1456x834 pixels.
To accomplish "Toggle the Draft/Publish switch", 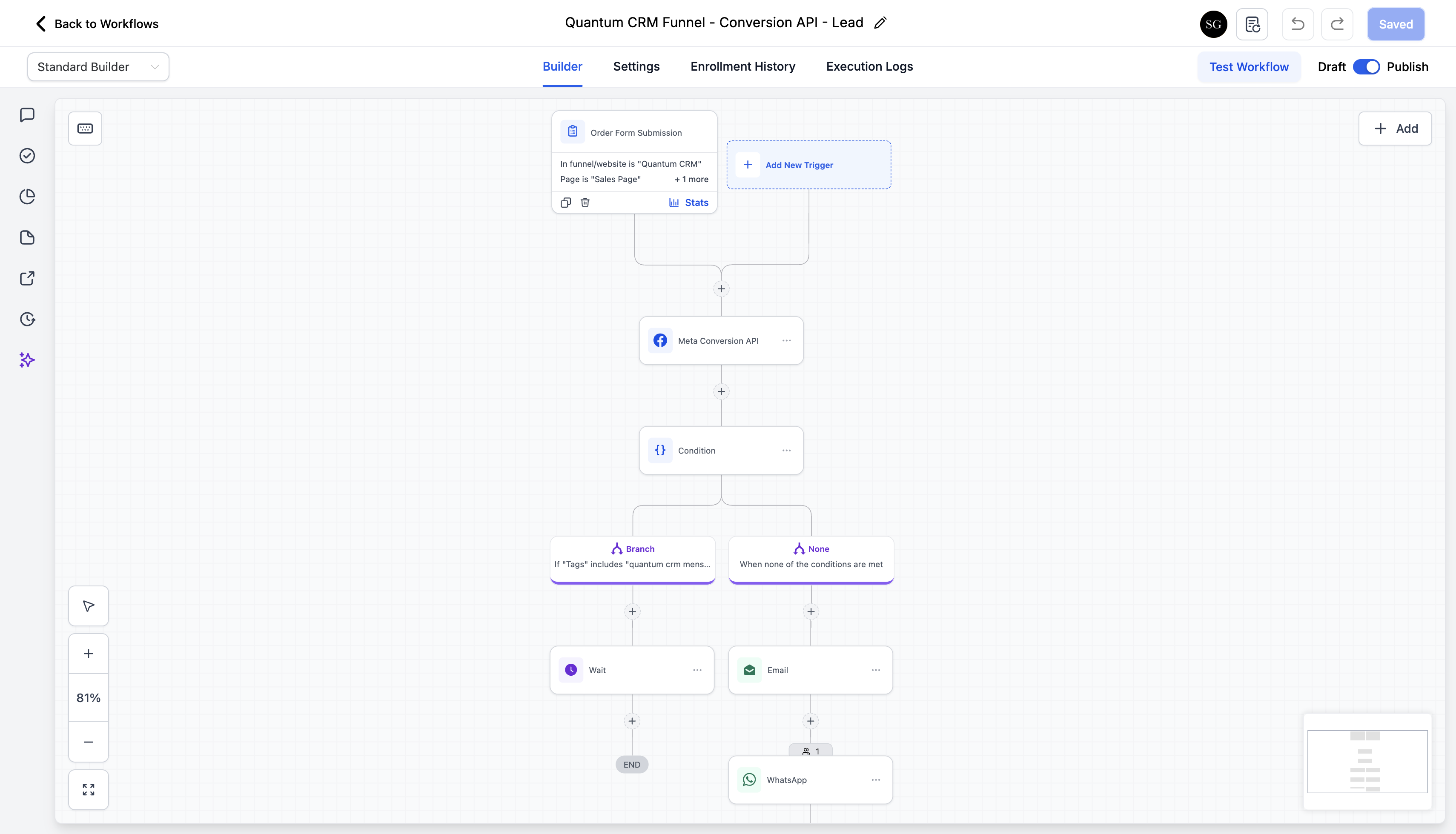I will [x=1366, y=67].
